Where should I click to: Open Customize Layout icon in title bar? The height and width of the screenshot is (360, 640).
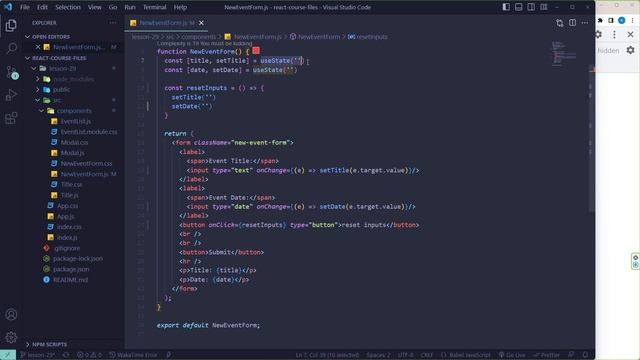[x=544, y=7]
